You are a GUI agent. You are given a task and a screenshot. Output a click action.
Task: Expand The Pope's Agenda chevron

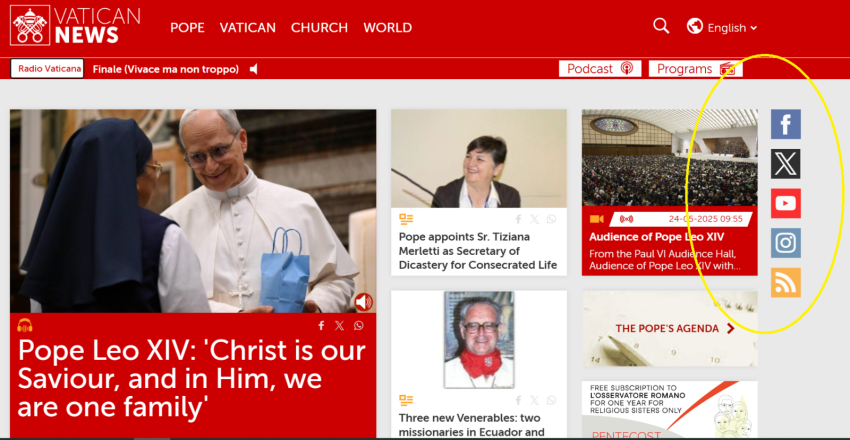[x=731, y=328]
